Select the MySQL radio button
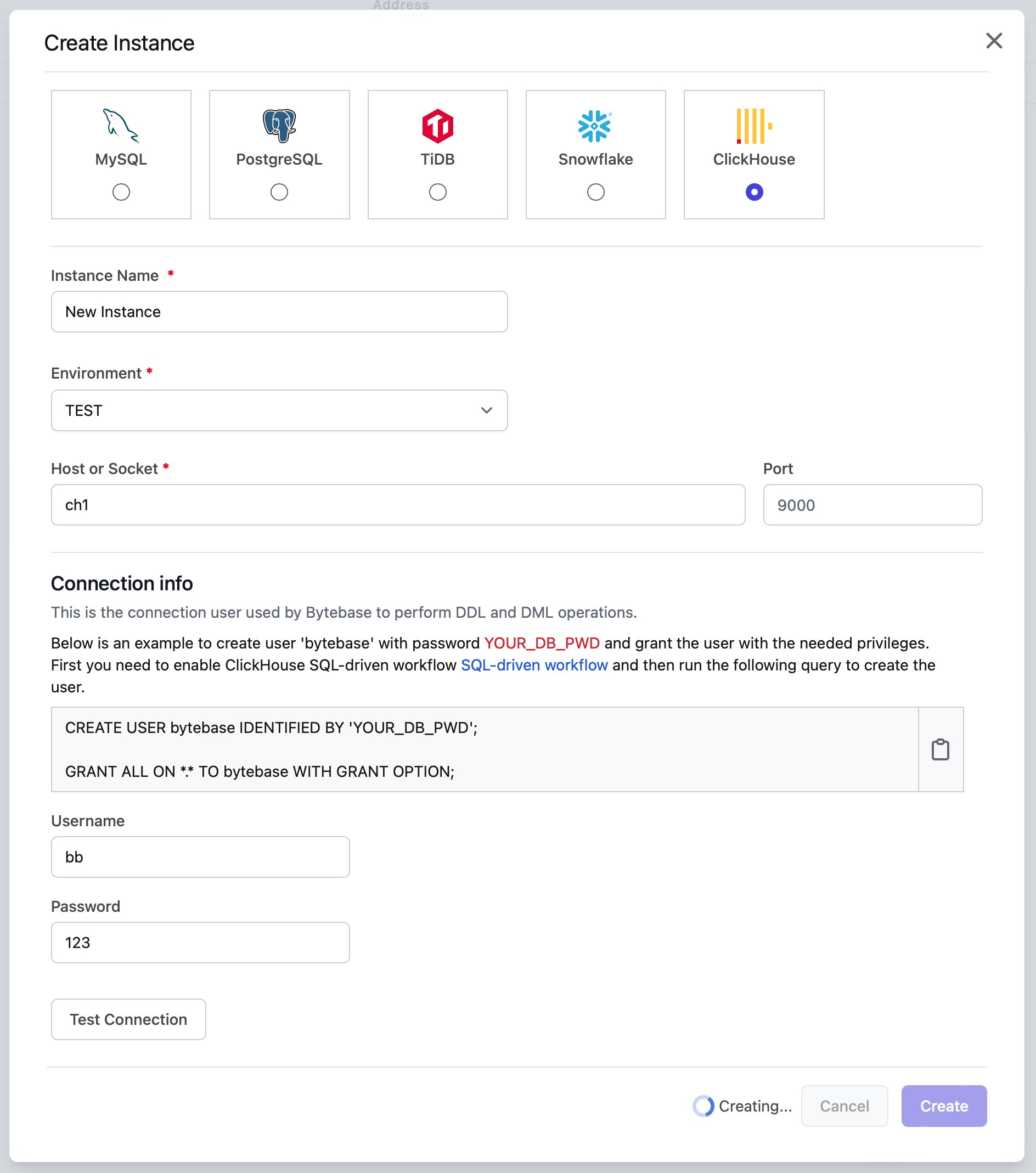Image resolution: width=1036 pixels, height=1173 pixels. point(121,192)
